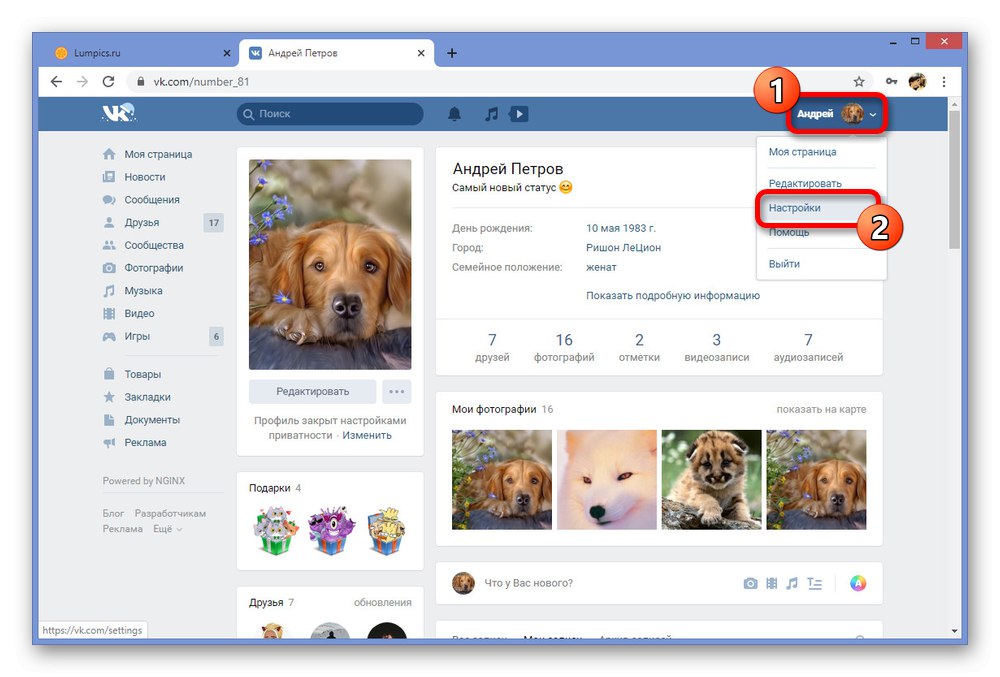This screenshot has height=677, width=1000.
Task: Click the music note icon in top bar
Action: click(490, 113)
